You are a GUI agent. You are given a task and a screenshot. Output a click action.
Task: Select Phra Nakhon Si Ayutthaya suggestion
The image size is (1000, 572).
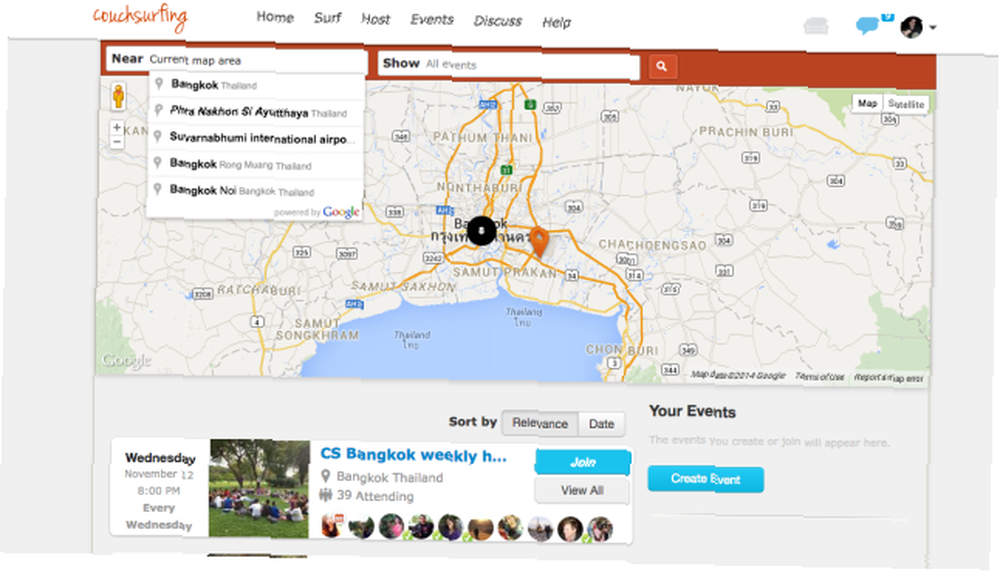(256, 112)
